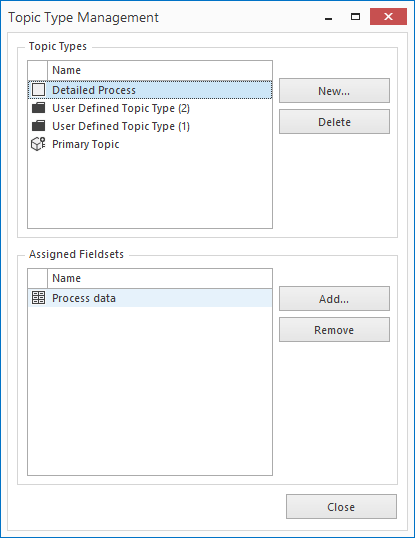Click Name column header in Assigned Fieldsets
Viewport: 415px width, 538px height.
coord(160,278)
